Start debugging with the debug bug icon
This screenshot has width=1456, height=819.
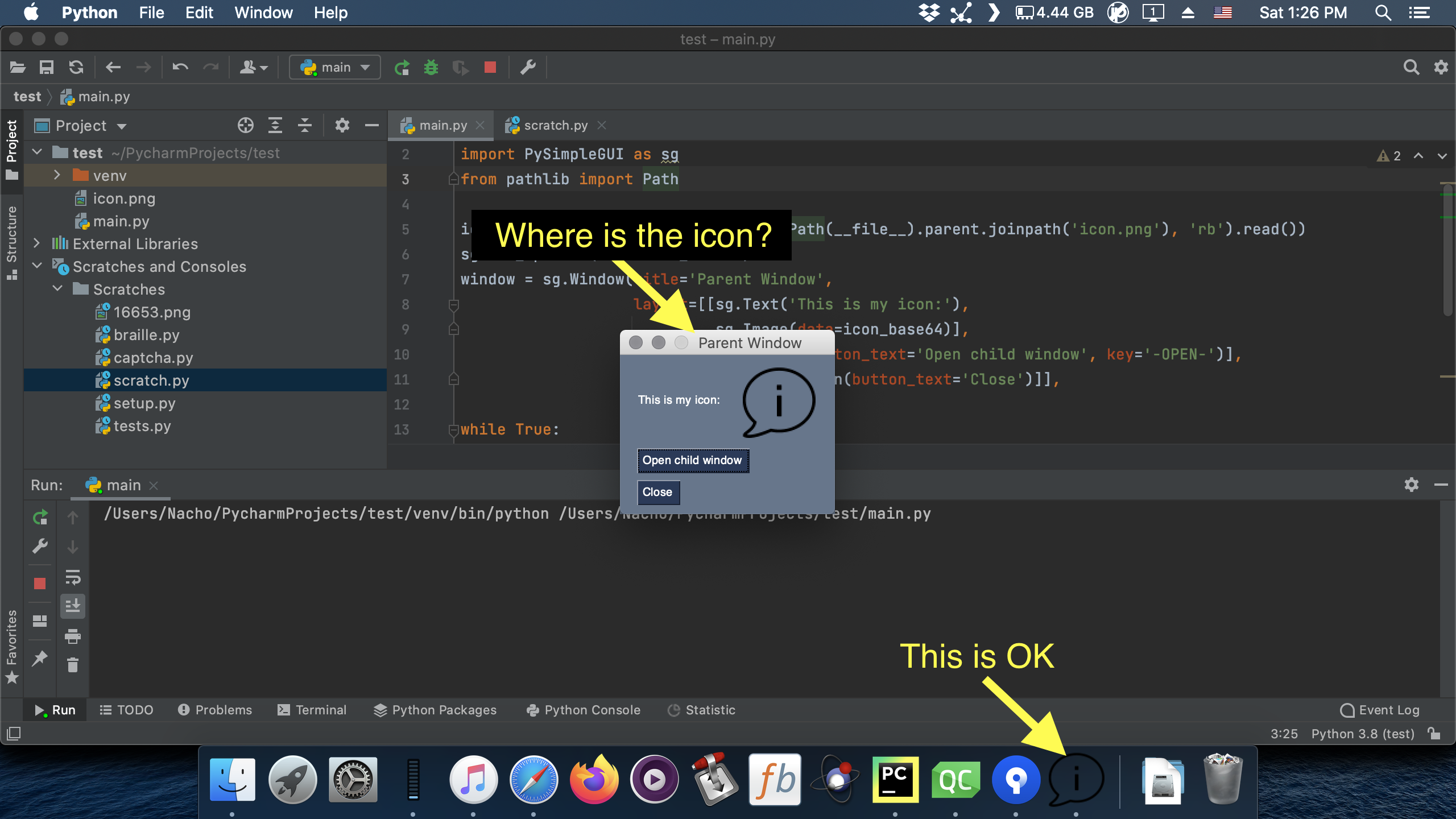click(432, 67)
